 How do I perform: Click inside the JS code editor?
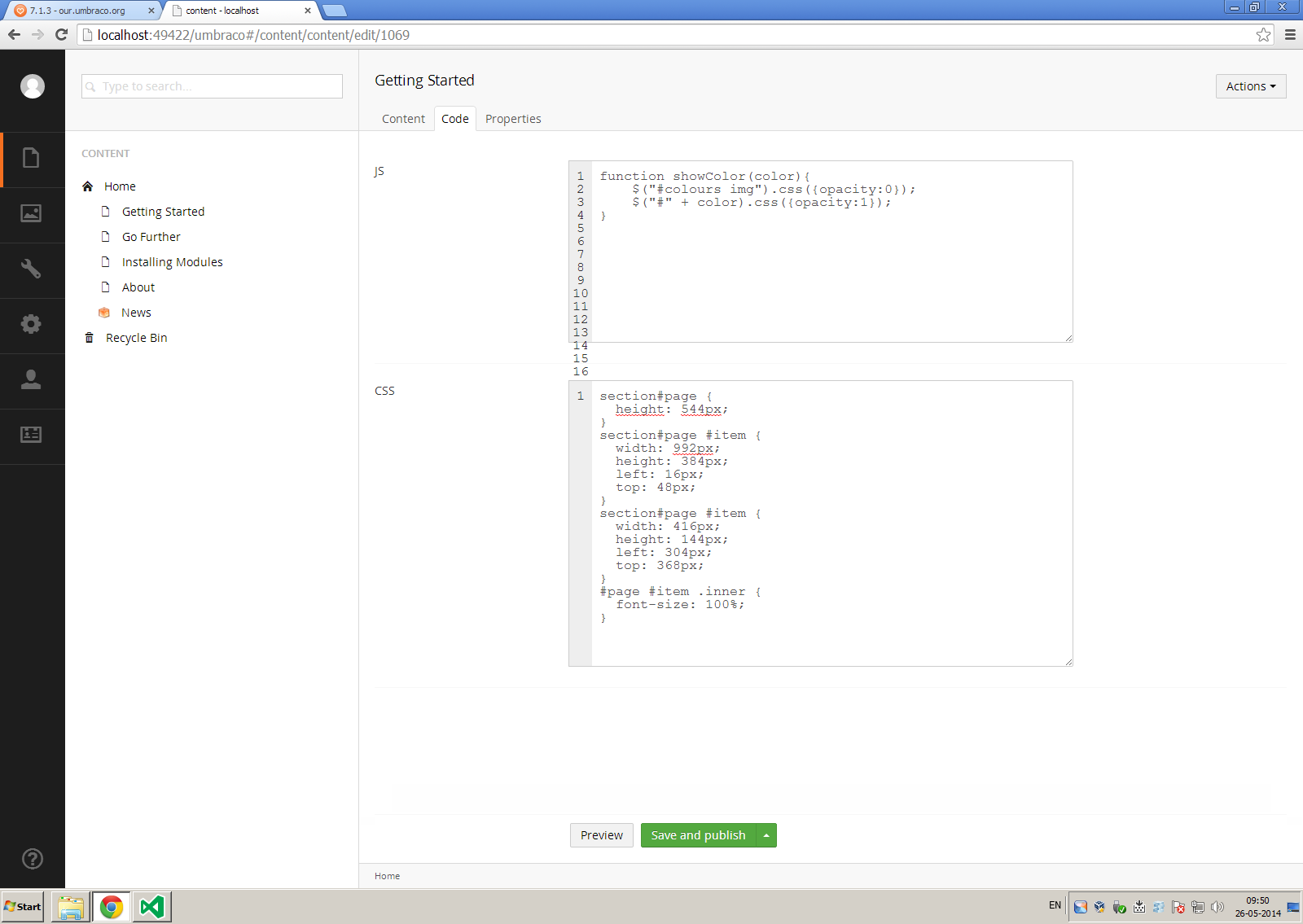pos(831,252)
